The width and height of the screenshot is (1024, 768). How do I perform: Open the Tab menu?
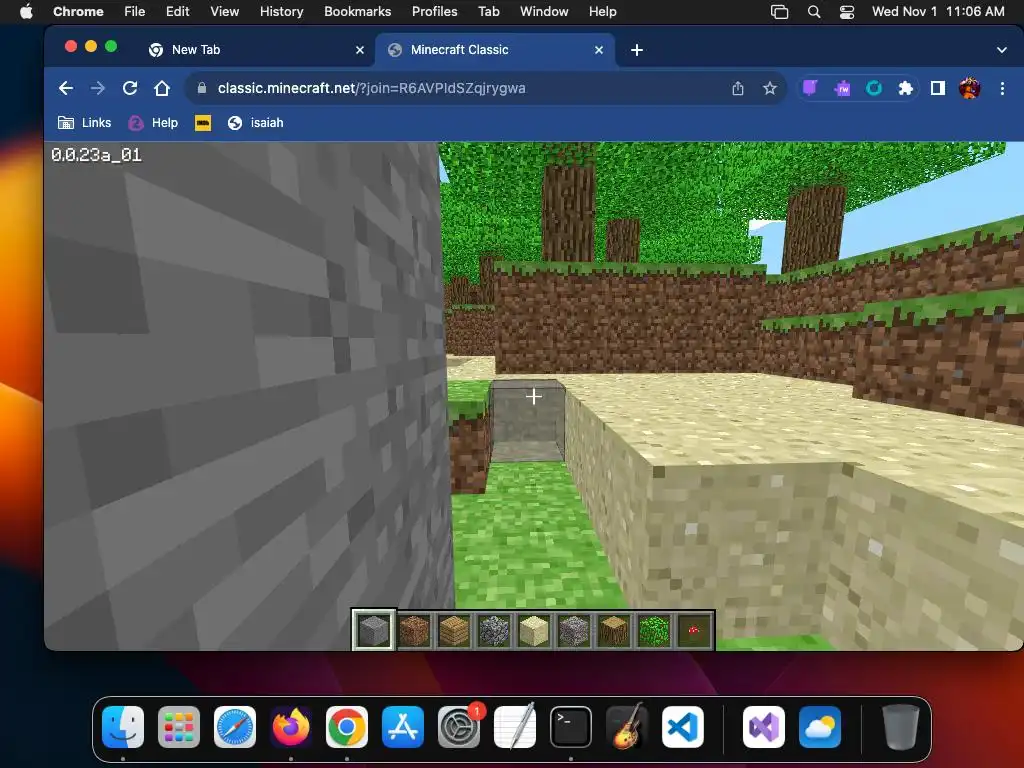pos(488,12)
